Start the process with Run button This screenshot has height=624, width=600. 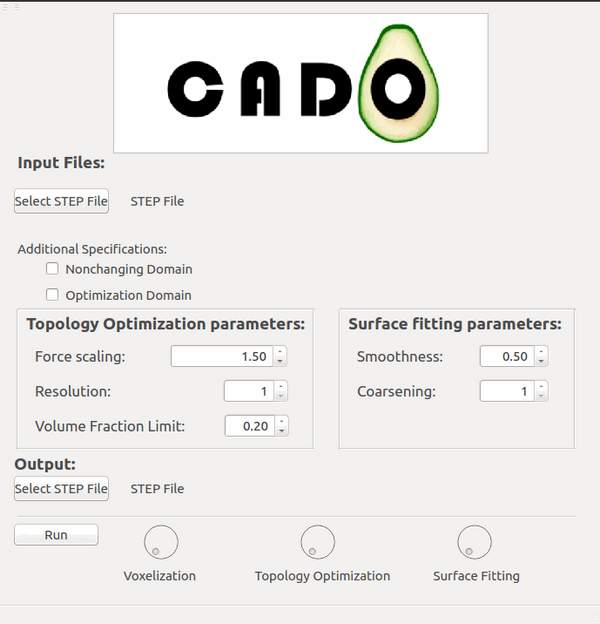click(x=56, y=535)
